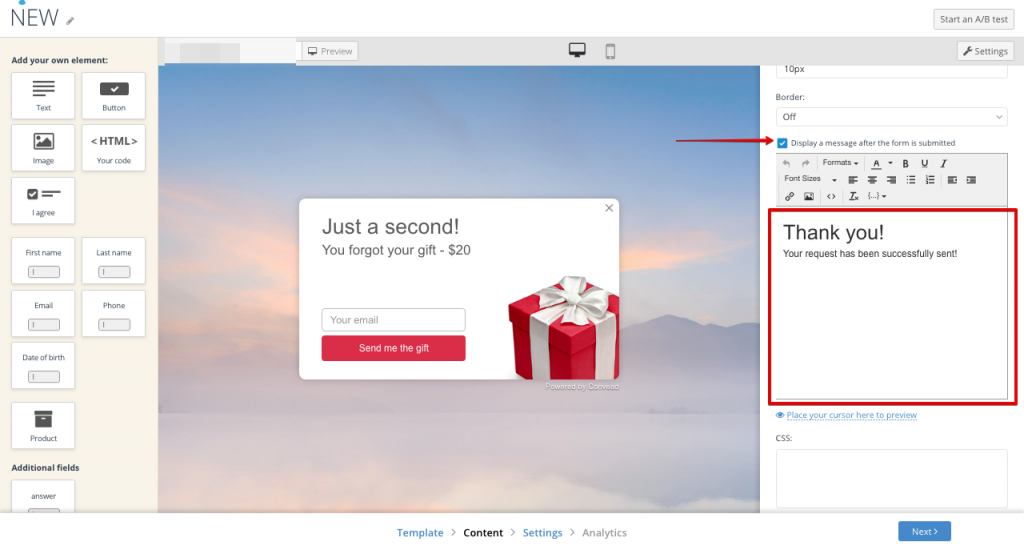The height and width of the screenshot is (550, 1024).
Task: Open the text color picker arrow
Action: point(890,163)
